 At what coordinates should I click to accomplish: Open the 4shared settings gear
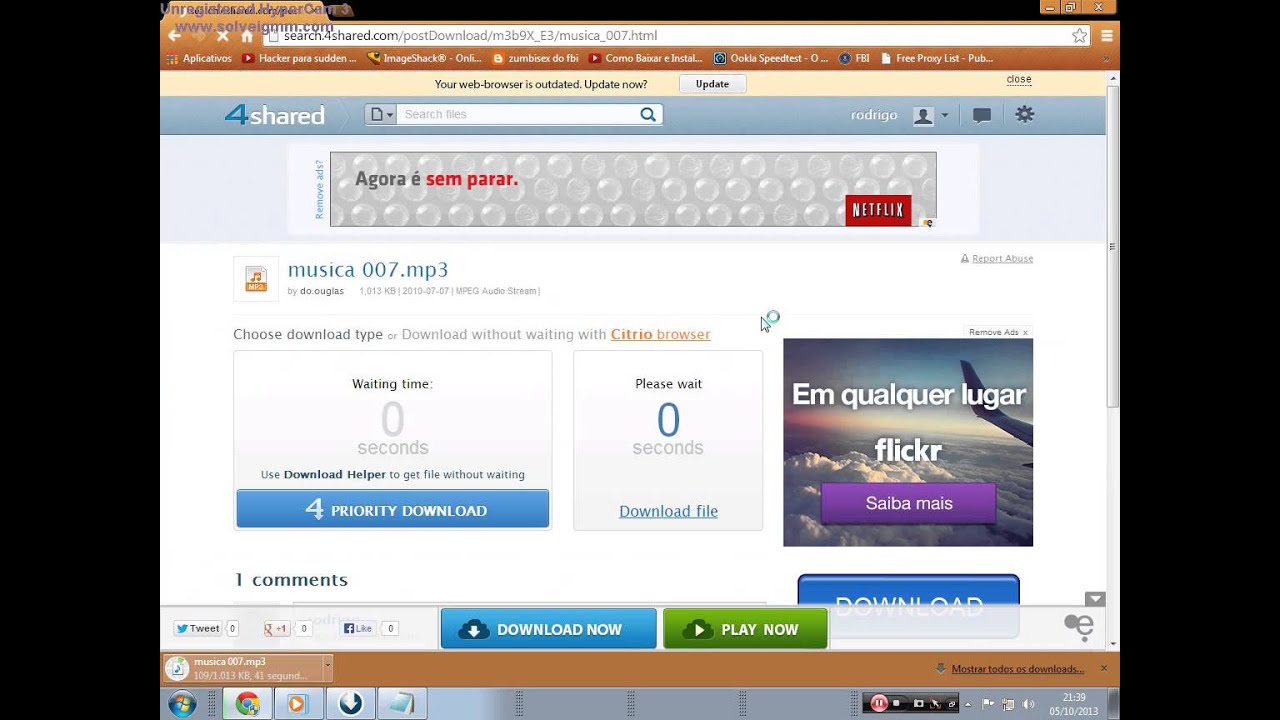pos(1024,114)
